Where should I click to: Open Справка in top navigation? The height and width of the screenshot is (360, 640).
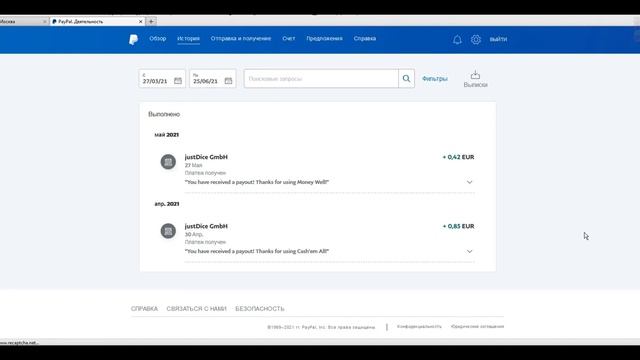tap(365, 38)
